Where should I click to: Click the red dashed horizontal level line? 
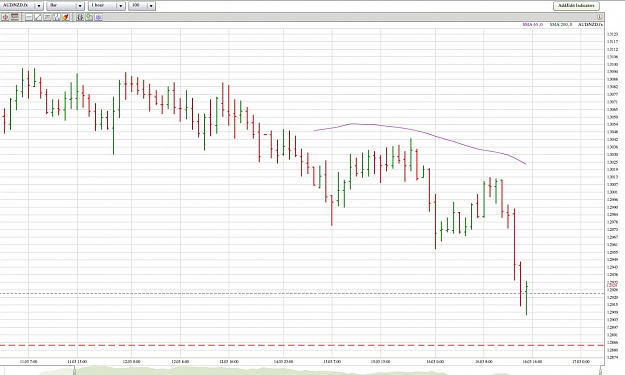point(302,345)
